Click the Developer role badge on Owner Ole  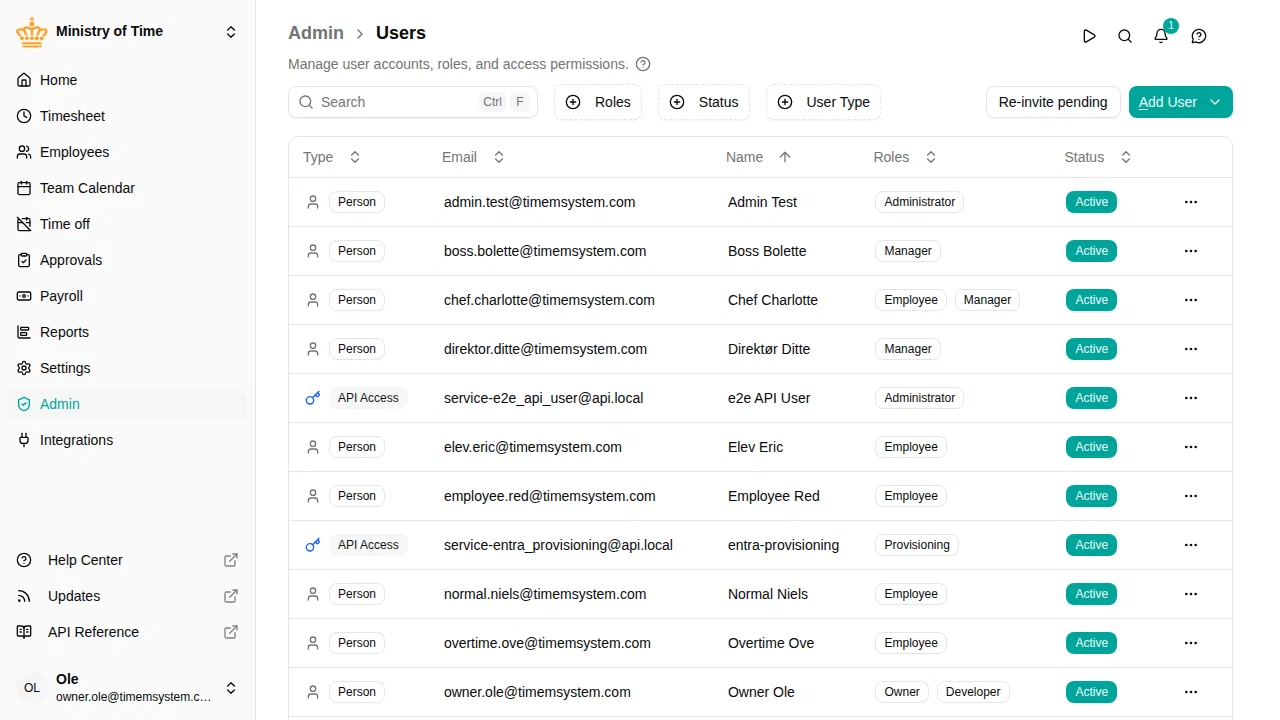(x=973, y=692)
